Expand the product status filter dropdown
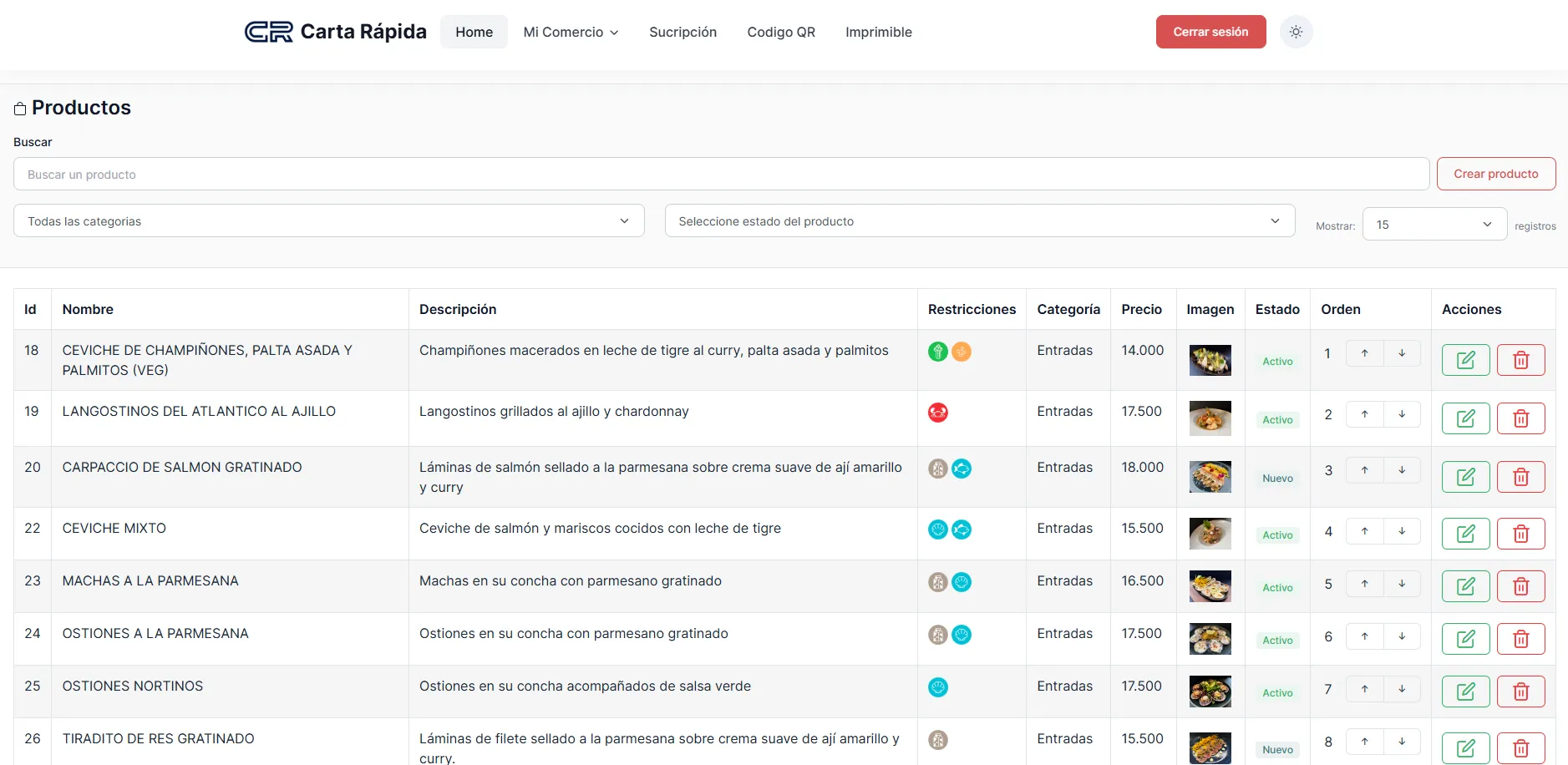The height and width of the screenshot is (765, 1568). tap(979, 221)
